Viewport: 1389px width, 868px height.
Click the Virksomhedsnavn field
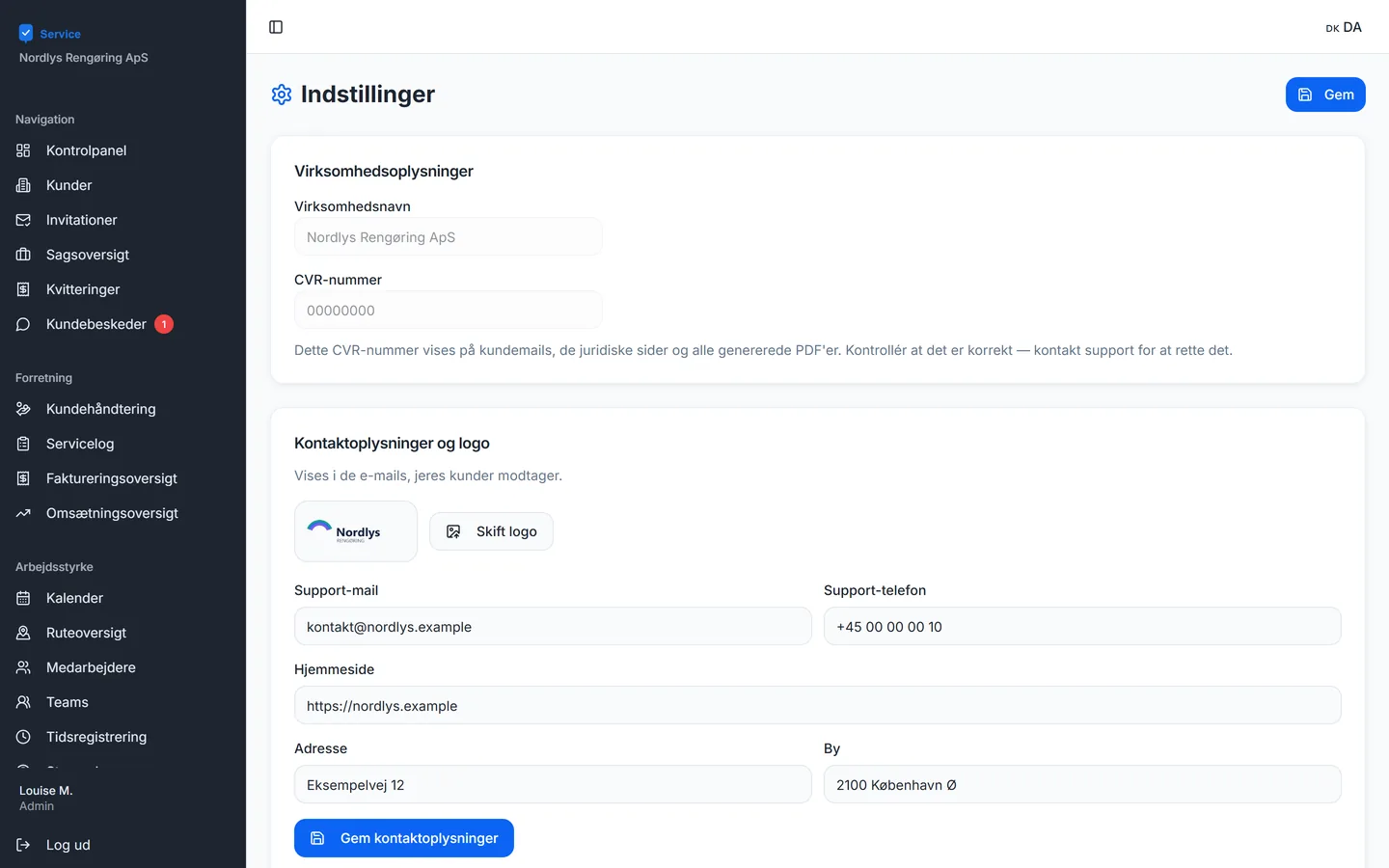[x=449, y=236]
